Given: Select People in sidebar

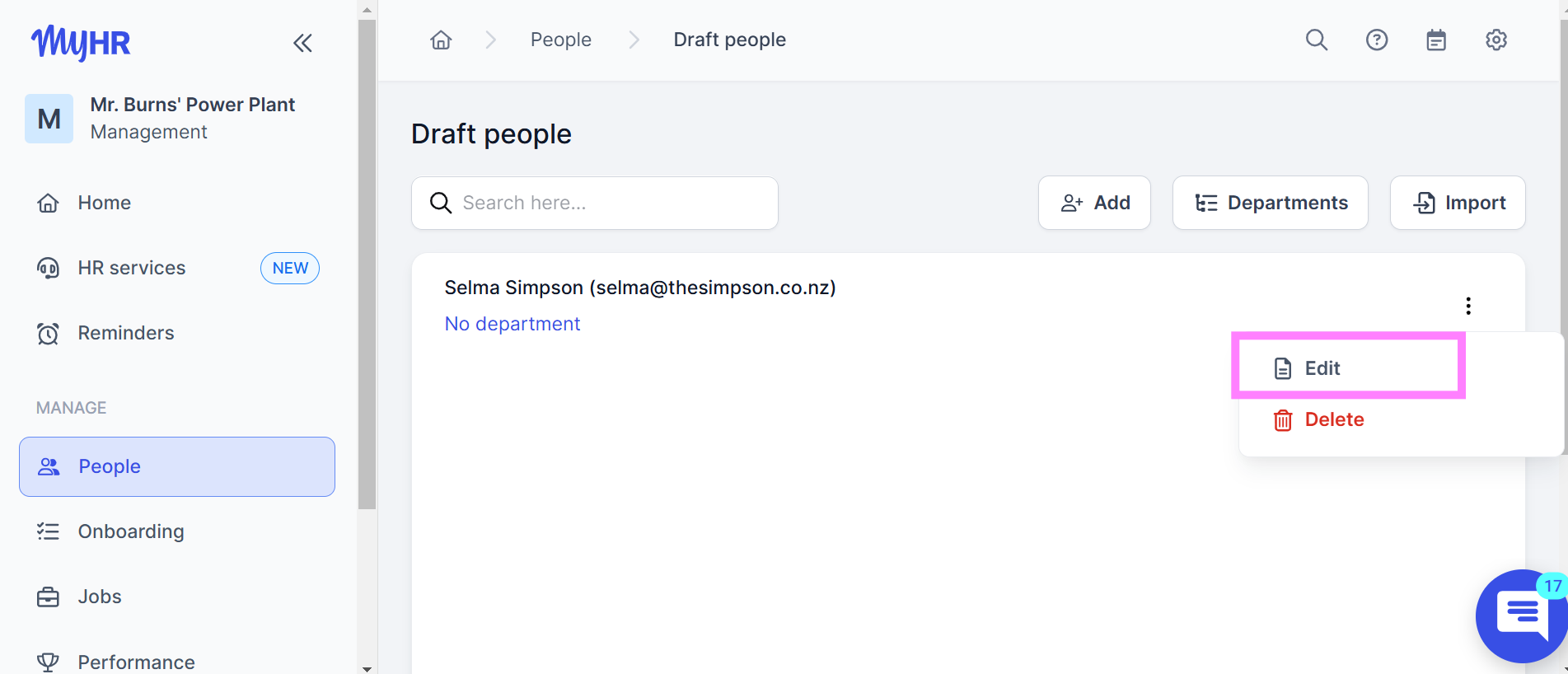Looking at the screenshot, I should (x=177, y=466).
